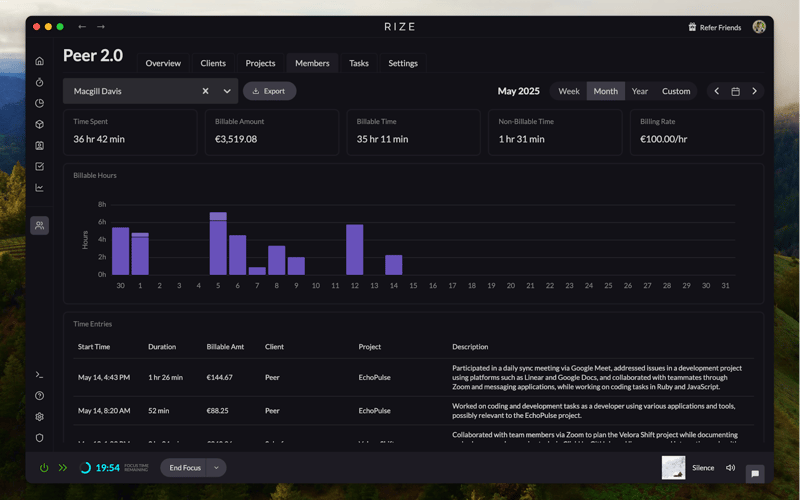Select the Month range option
800x500 pixels.
tap(606, 91)
